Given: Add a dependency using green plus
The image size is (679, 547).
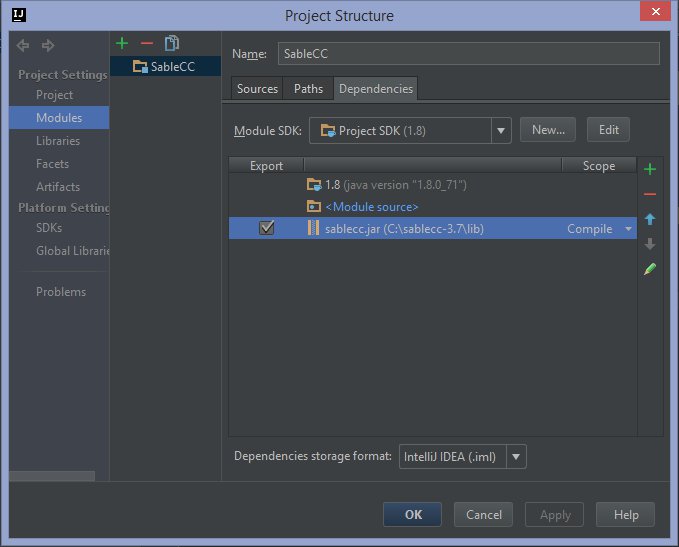Looking at the screenshot, I should pos(650,169).
